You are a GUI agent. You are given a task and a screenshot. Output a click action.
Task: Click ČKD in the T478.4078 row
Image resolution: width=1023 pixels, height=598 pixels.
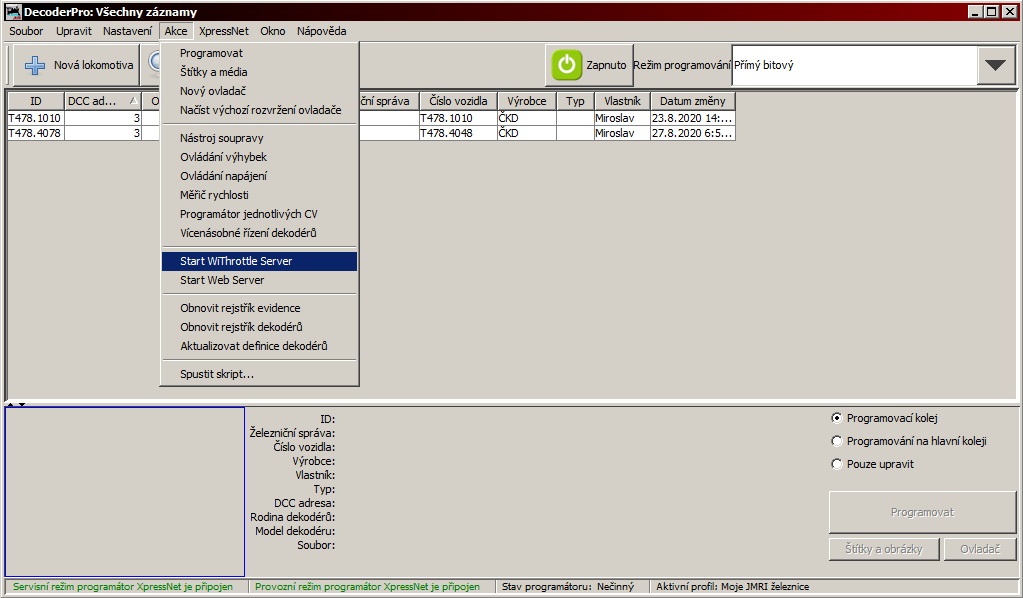(x=527, y=133)
